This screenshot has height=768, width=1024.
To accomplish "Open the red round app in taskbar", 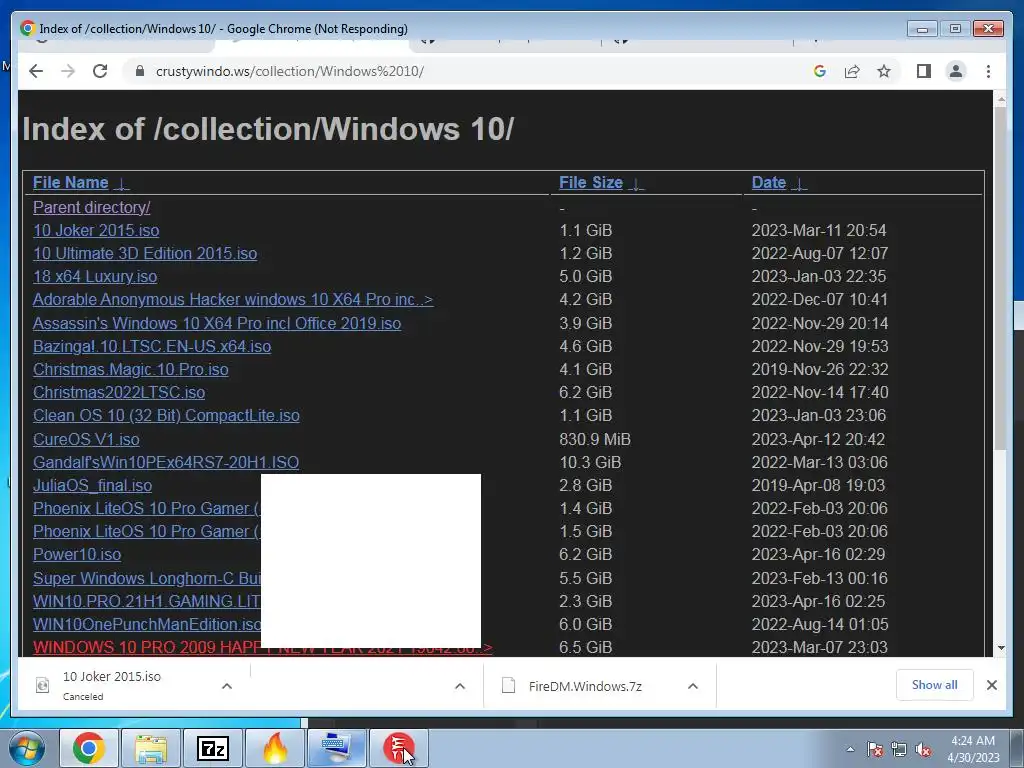I will (x=399, y=748).
